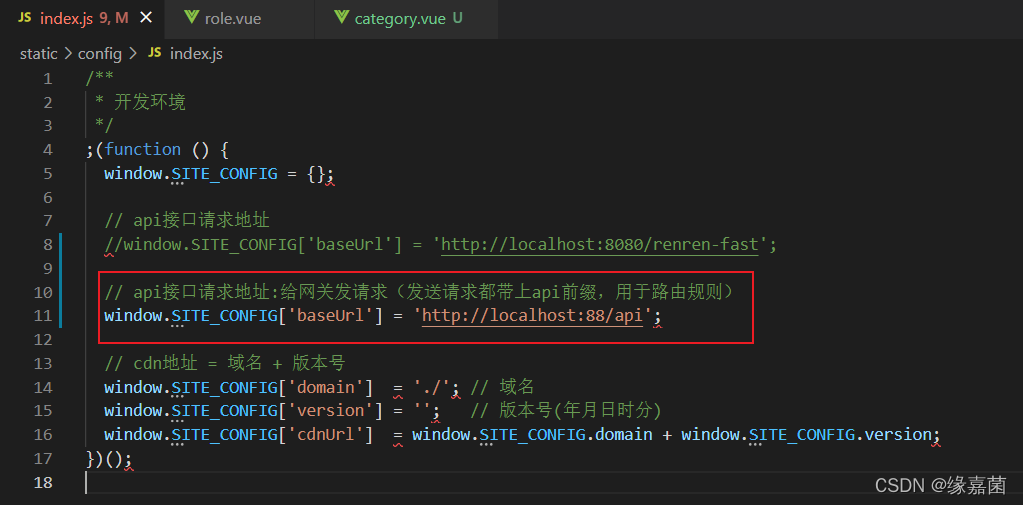Viewport: 1023px width, 505px height.
Task: Click 'SITE_CONFIG.version' on line 16
Action: click(x=840, y=435)
